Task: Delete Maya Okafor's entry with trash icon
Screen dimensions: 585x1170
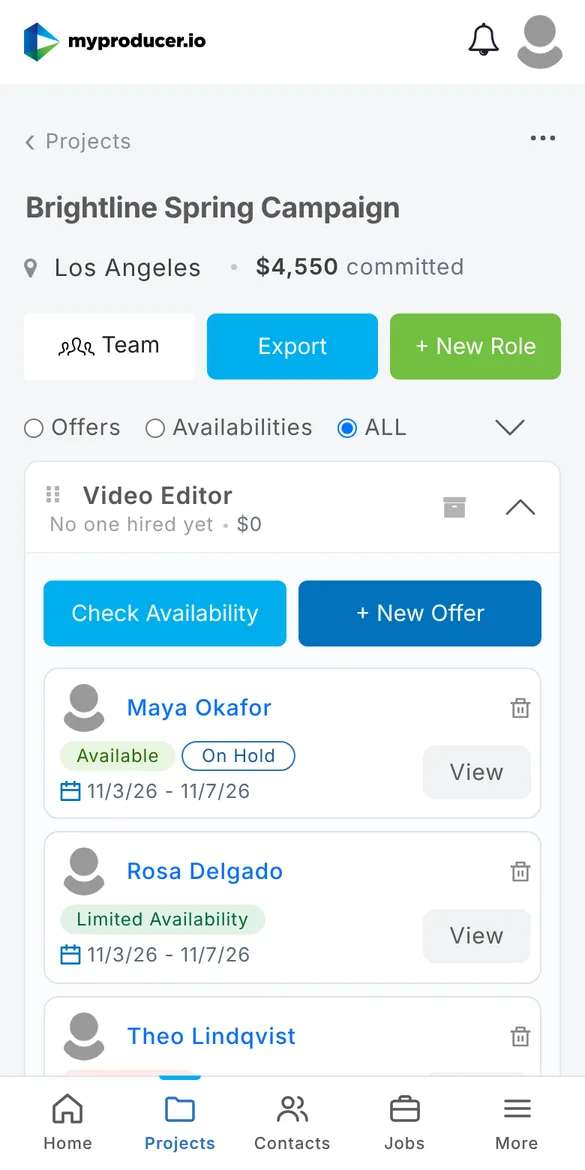Action: [x=520, y=708]
